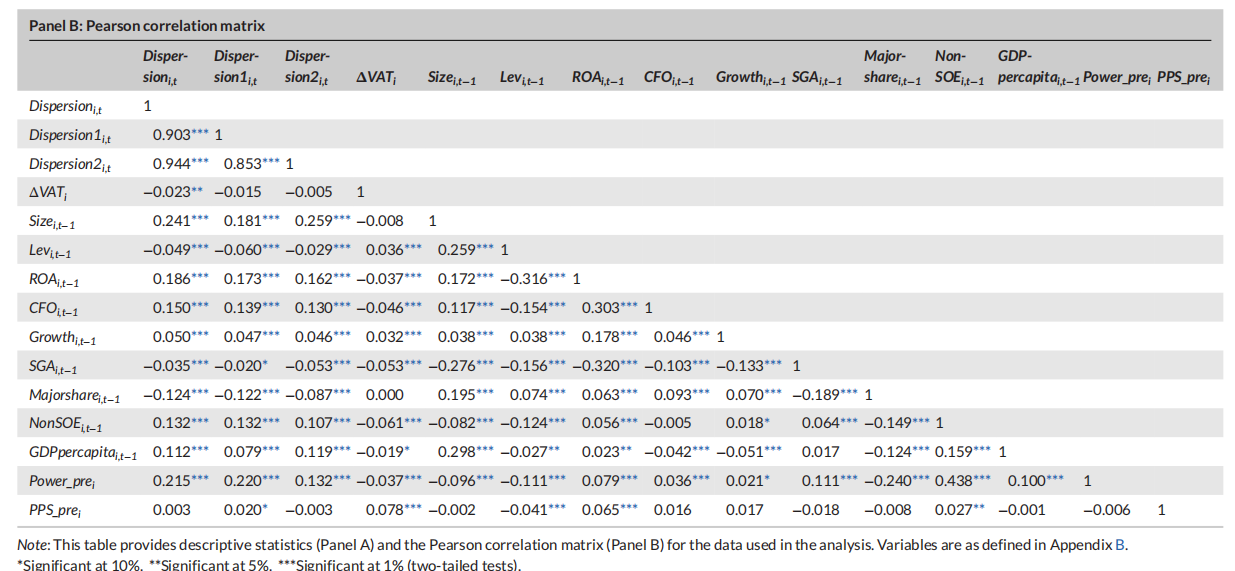Click the Lev row label
Image resolution: width=1235 pixels, height=571 pixels.
(49, 249)
